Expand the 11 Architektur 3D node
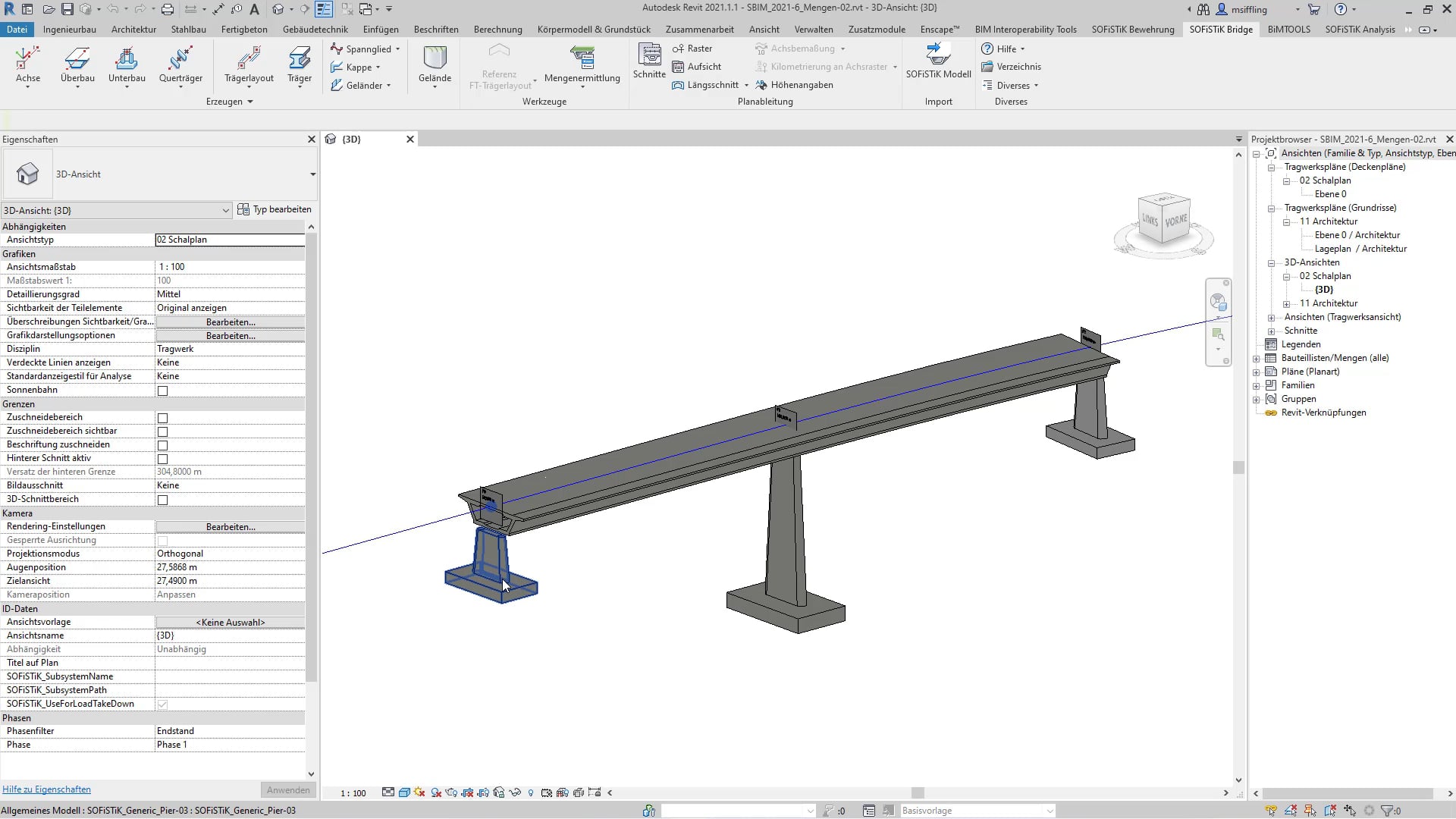 [x=1287, y=303]
